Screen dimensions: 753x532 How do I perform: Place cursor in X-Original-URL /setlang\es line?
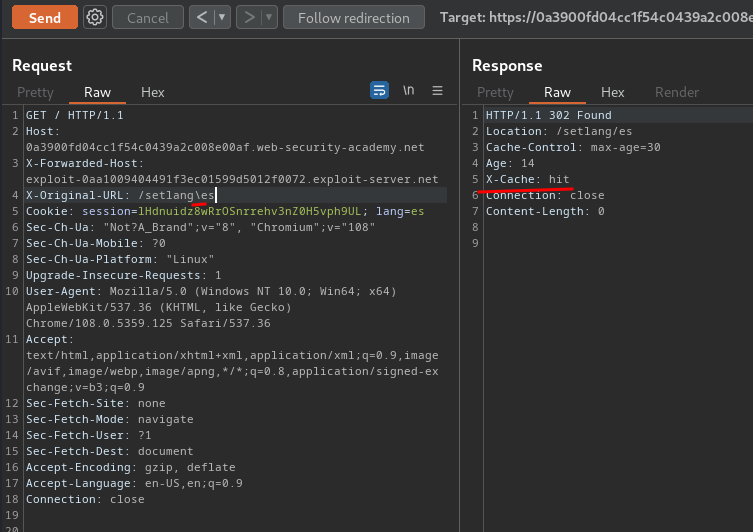click(x=120, y=195)
